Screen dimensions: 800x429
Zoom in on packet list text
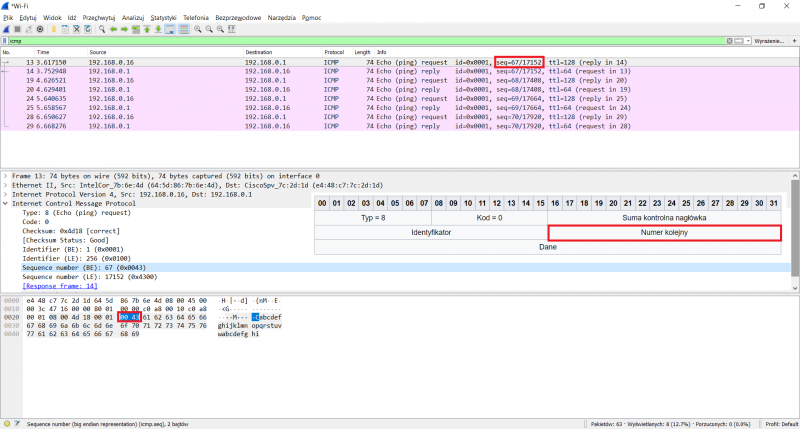pyautogui.click(x=197, y=29)
